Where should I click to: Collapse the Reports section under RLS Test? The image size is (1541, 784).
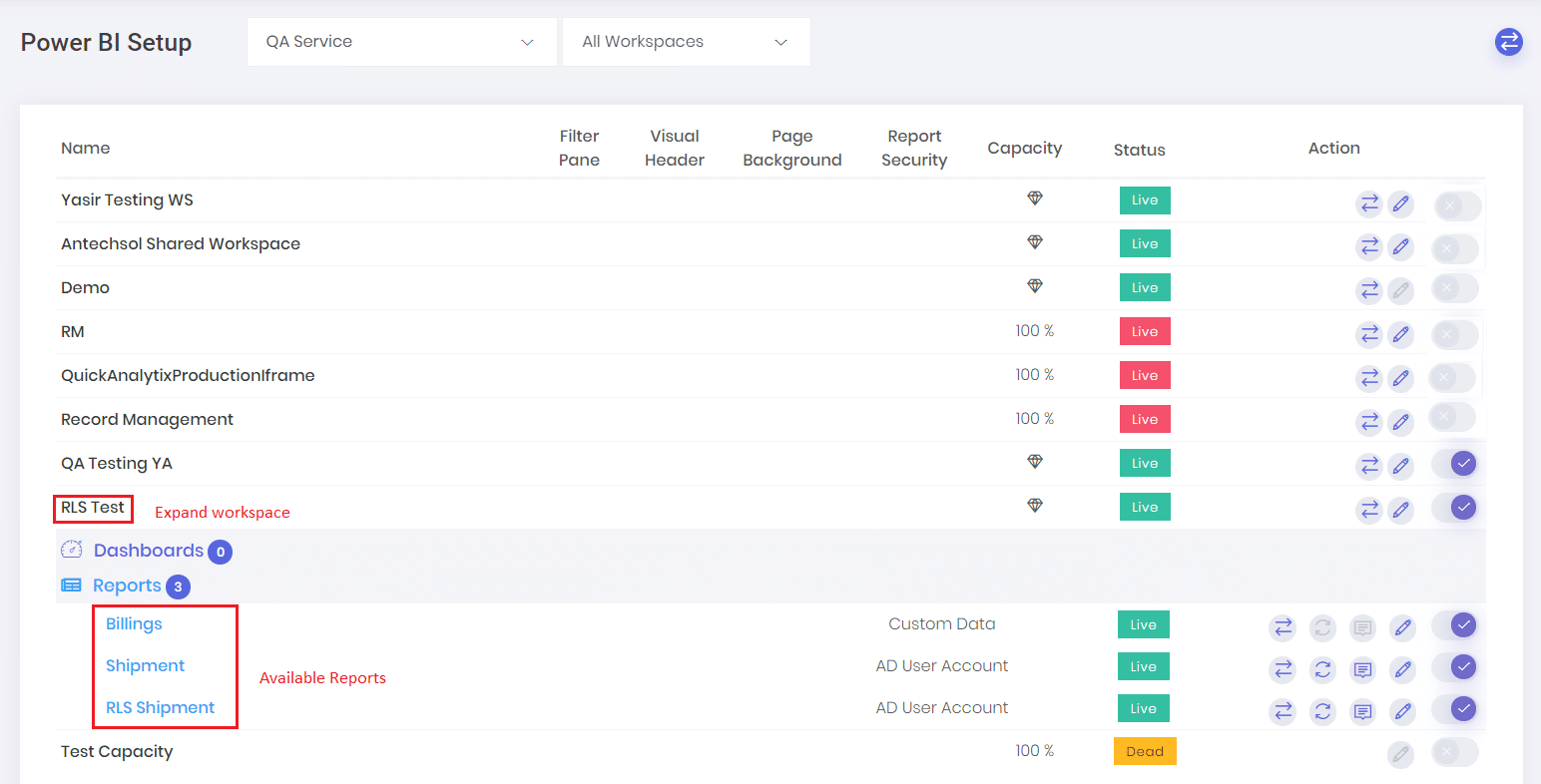coord(128,586)
